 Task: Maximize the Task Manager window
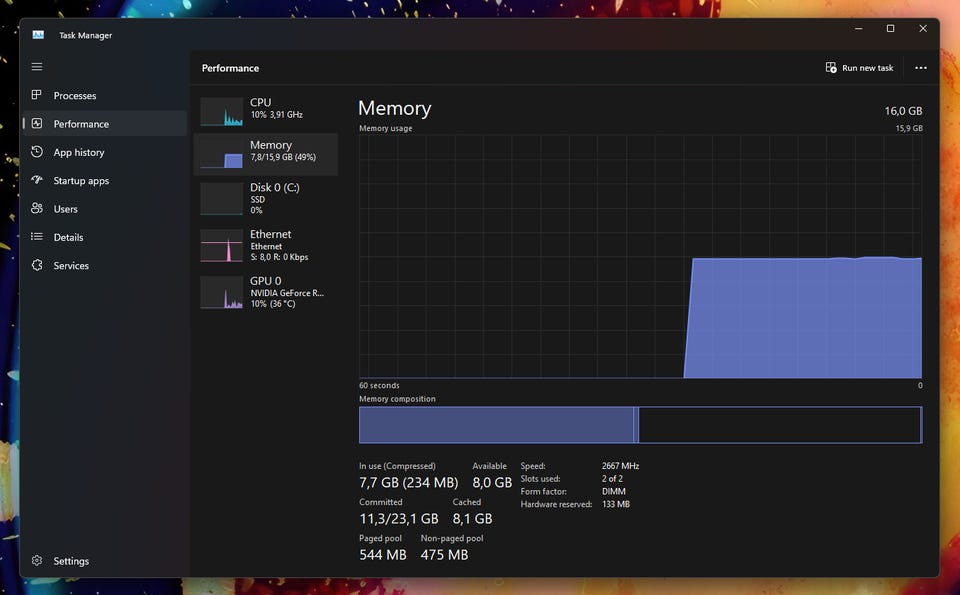890,29
